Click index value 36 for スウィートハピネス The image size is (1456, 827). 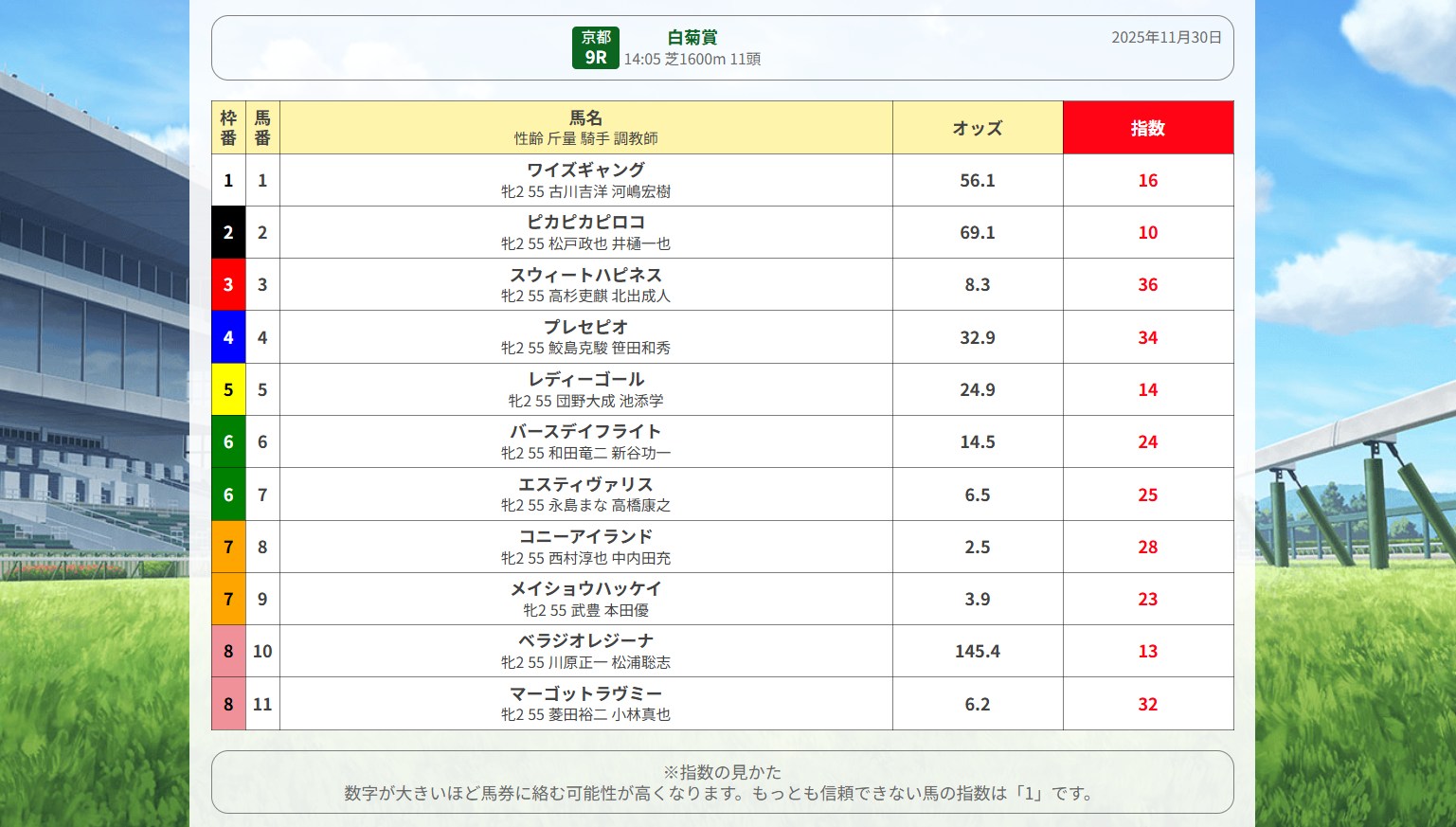[1147, 284]
